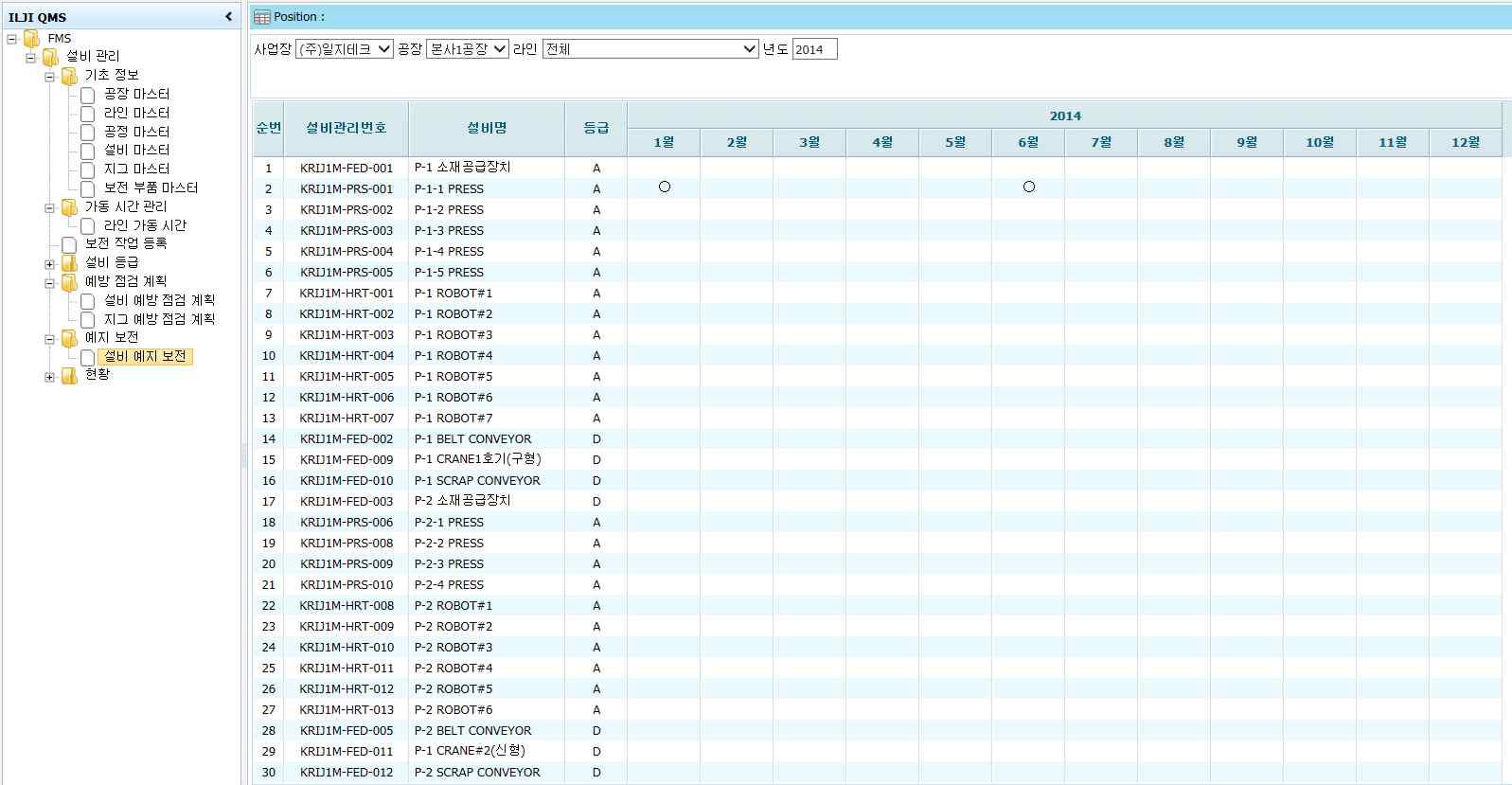Screen dimensions: 1512x785
Task: Click equipment number KRIJ1M-PRS-006
Action: pos(346,523)
